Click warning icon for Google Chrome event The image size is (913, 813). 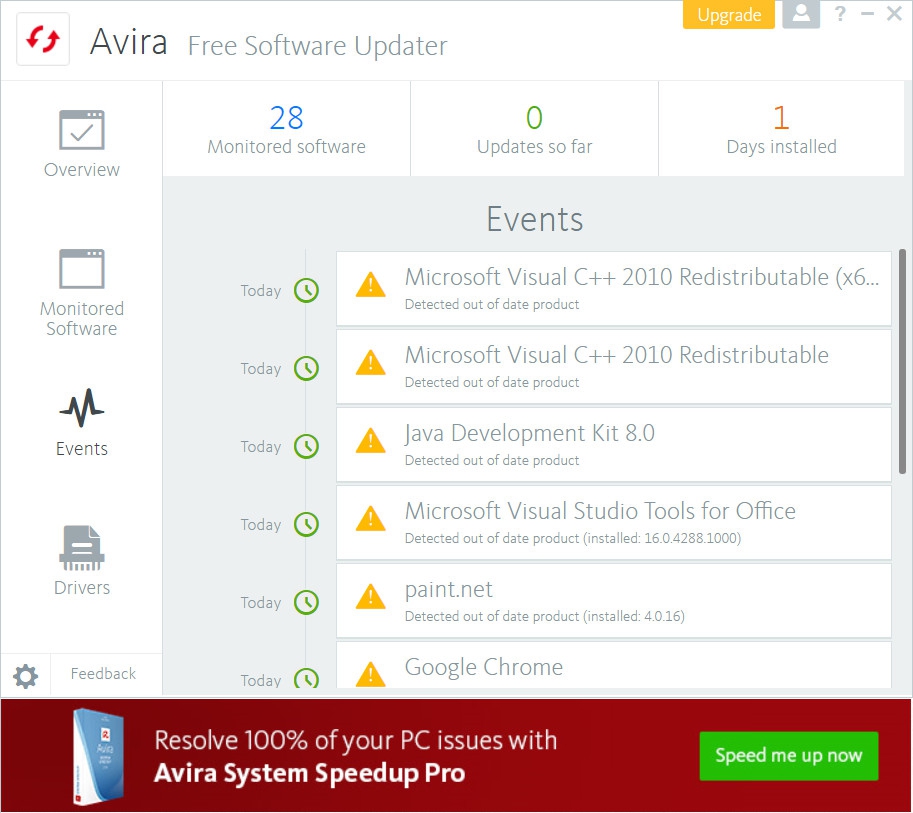click(370, 674)
